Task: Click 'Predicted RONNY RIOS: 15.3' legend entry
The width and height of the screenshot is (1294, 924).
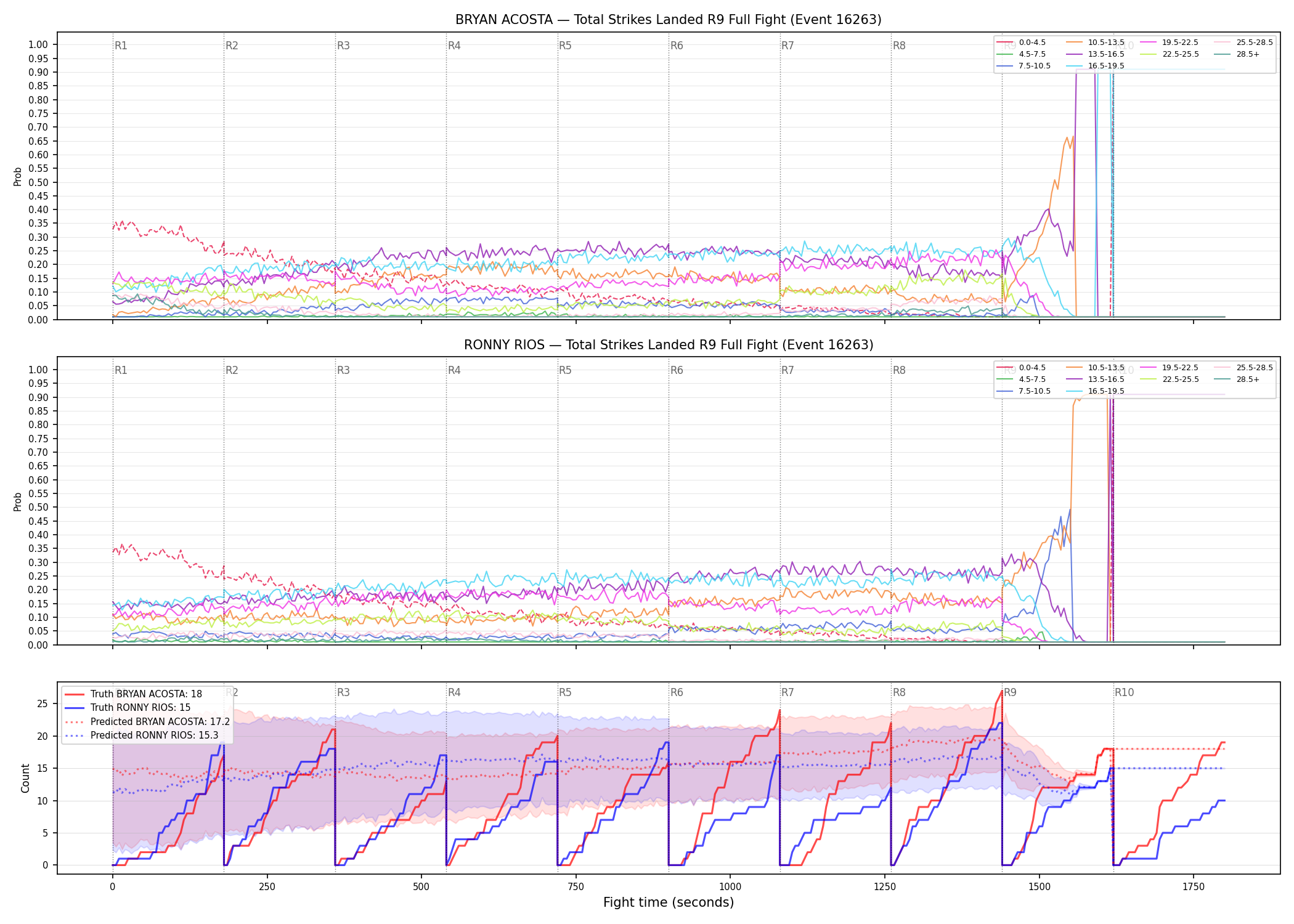Action: 154,735
